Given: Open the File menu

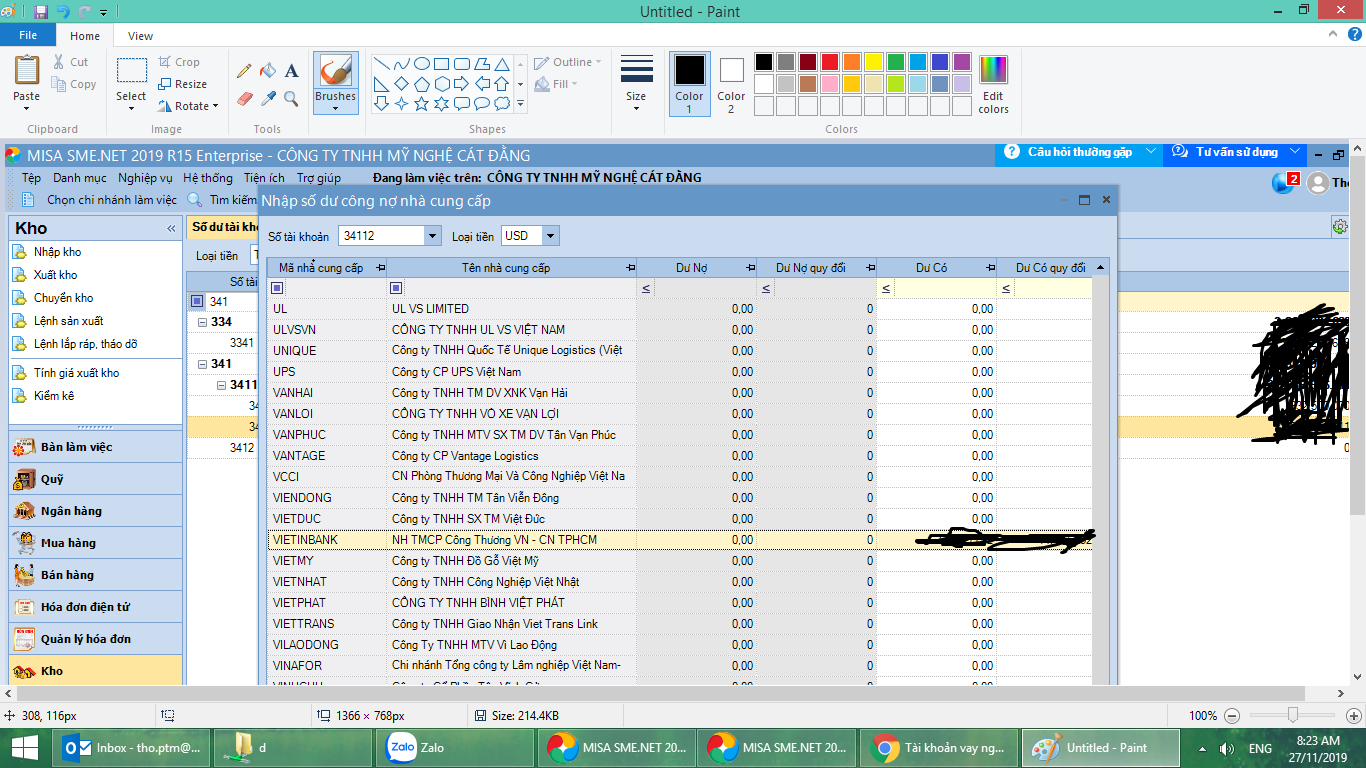Looking at the screenshot, I should coord(28,36).
